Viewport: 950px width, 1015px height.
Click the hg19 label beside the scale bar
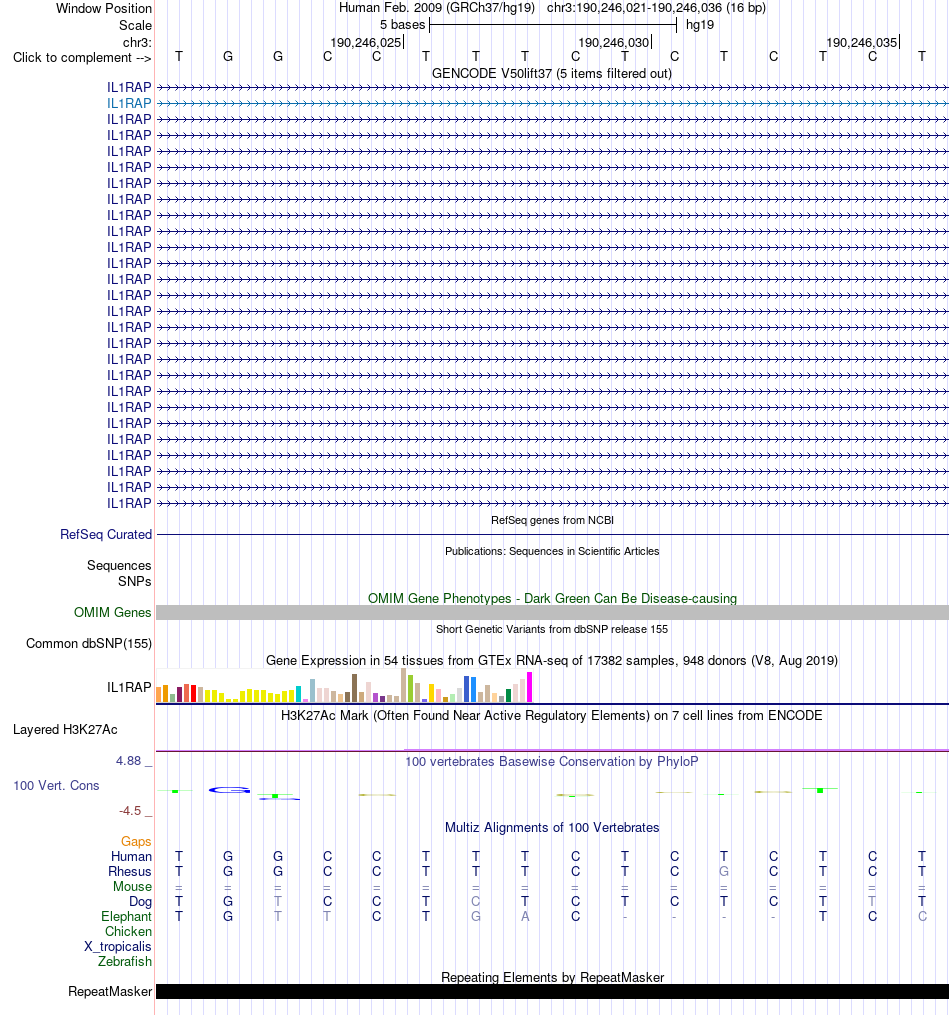coord(700,25)
